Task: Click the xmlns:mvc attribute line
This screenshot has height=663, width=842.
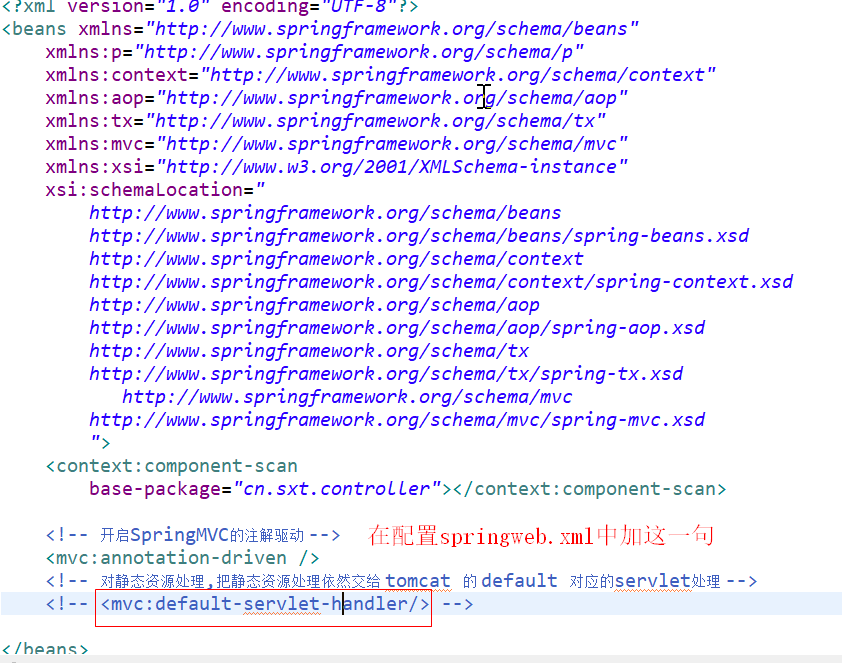Action: 336,144
